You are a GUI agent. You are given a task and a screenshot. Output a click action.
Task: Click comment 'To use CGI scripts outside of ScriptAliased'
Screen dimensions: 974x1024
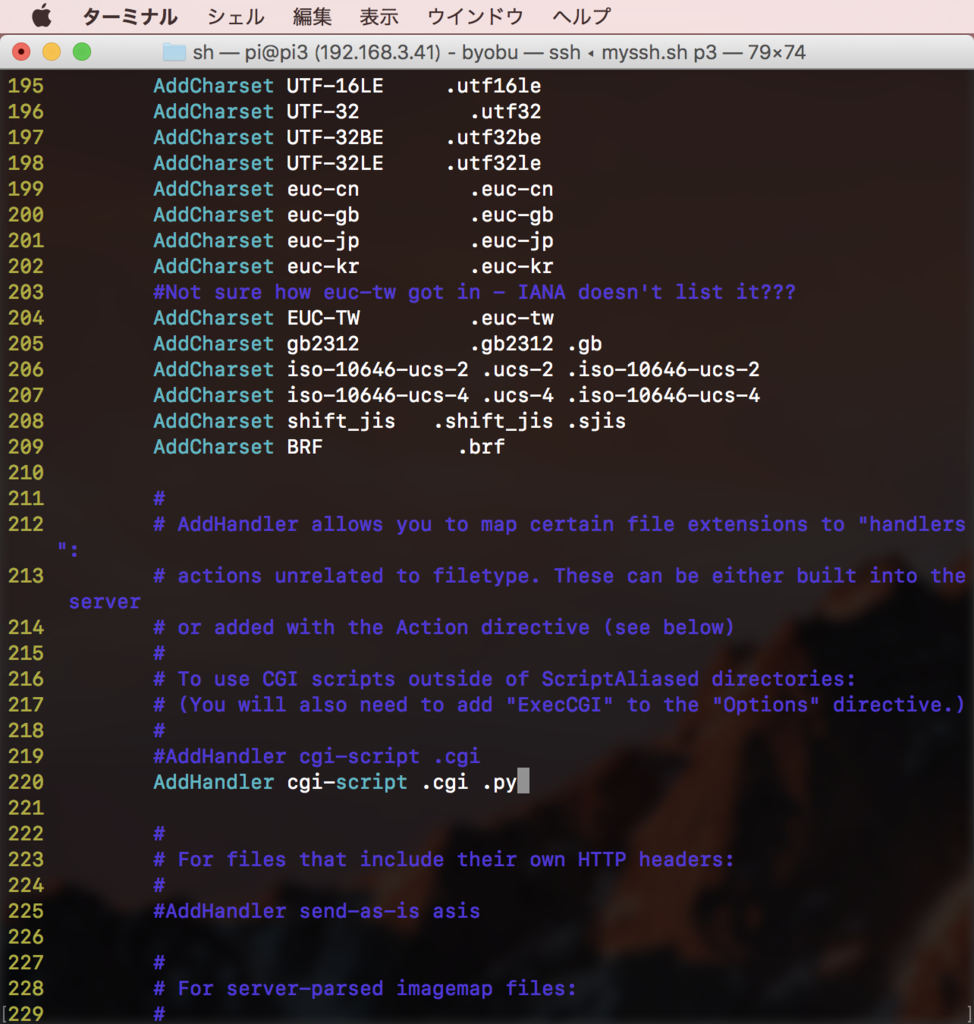[504, 679]
